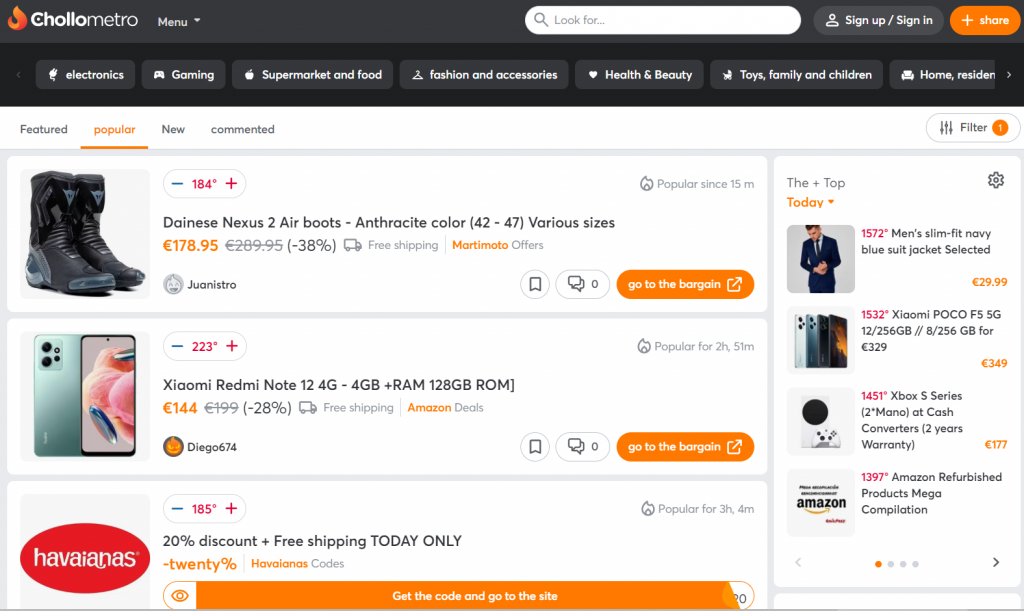Vote up the Xiaomi Redmi Note 12 deal
Image resolution: width=1024 pixels, height=611 pixels.
click(232, 347)
